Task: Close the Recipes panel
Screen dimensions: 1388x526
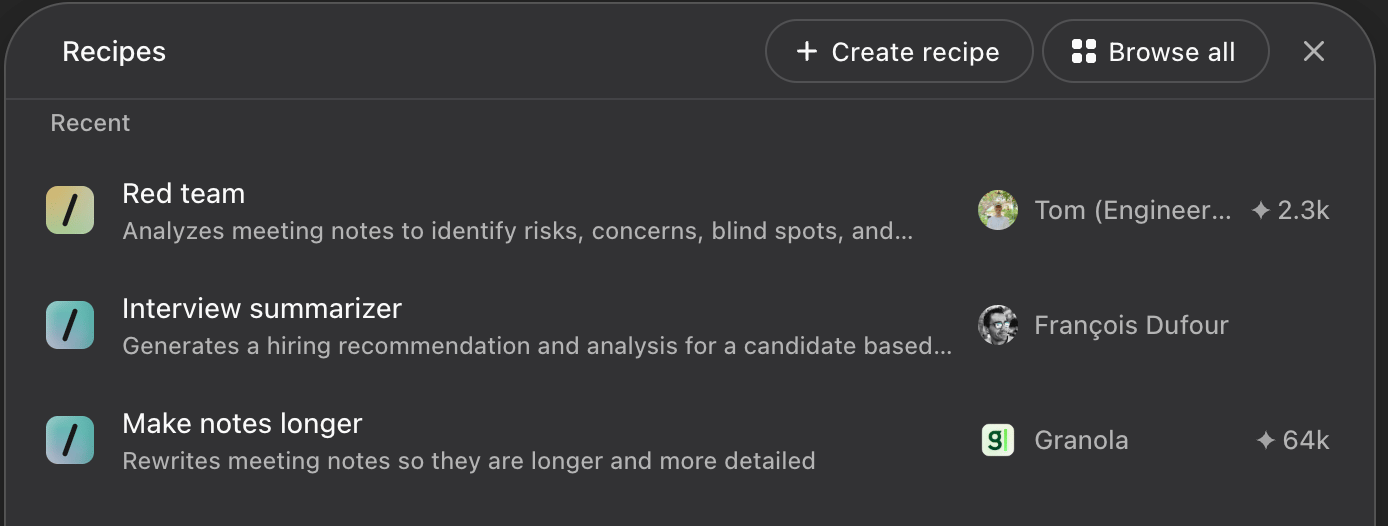Action: (1314, 51)
